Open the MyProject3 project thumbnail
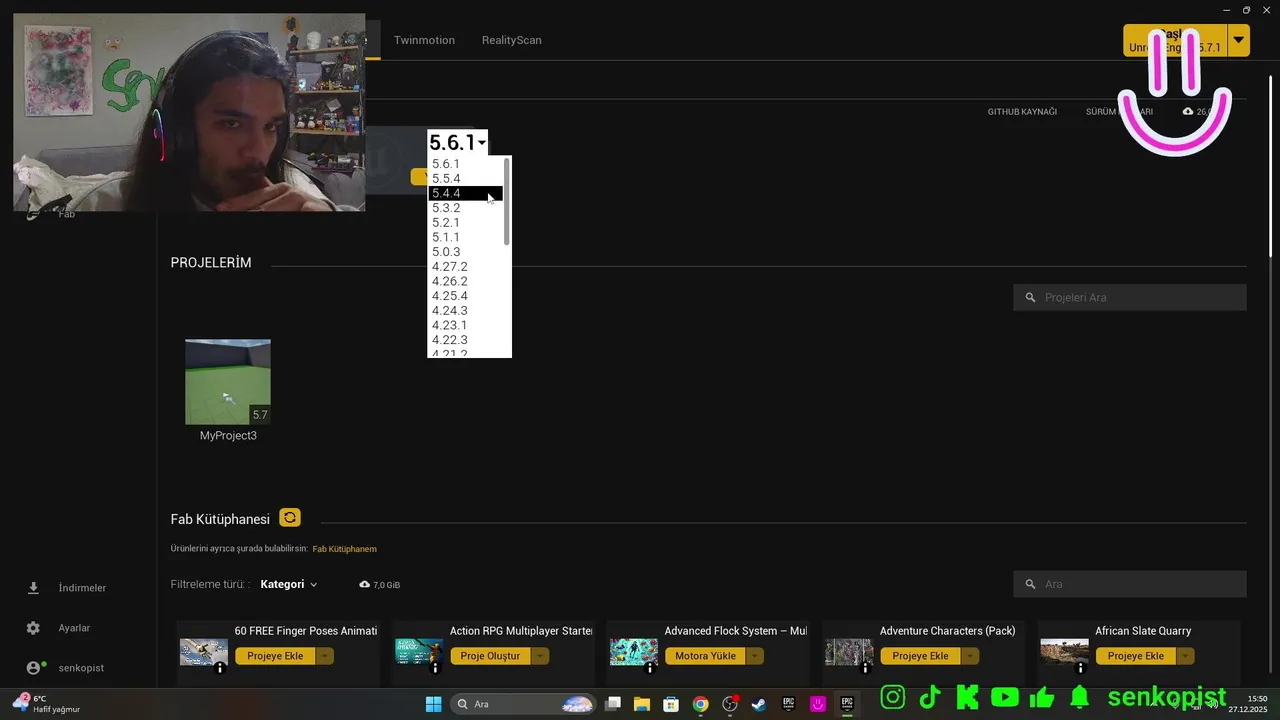Viewport: 1280px width, 720px height. (x=228, y=382)
